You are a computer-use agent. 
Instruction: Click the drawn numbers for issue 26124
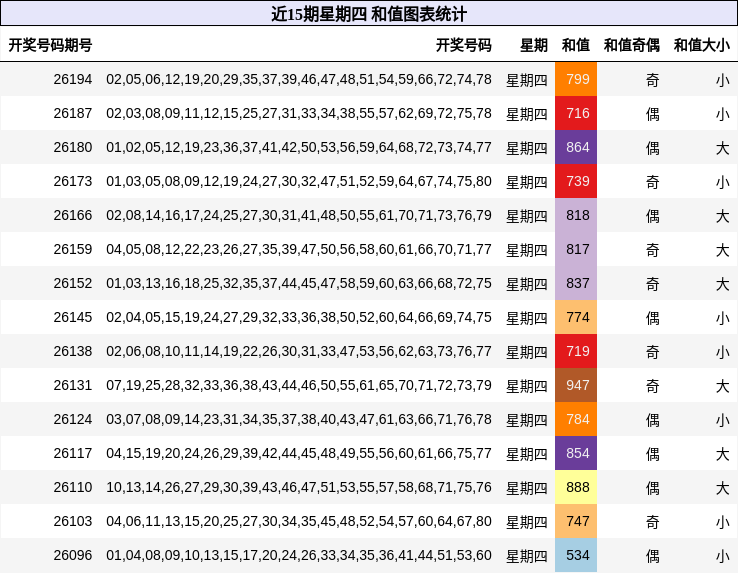point(299,419)
